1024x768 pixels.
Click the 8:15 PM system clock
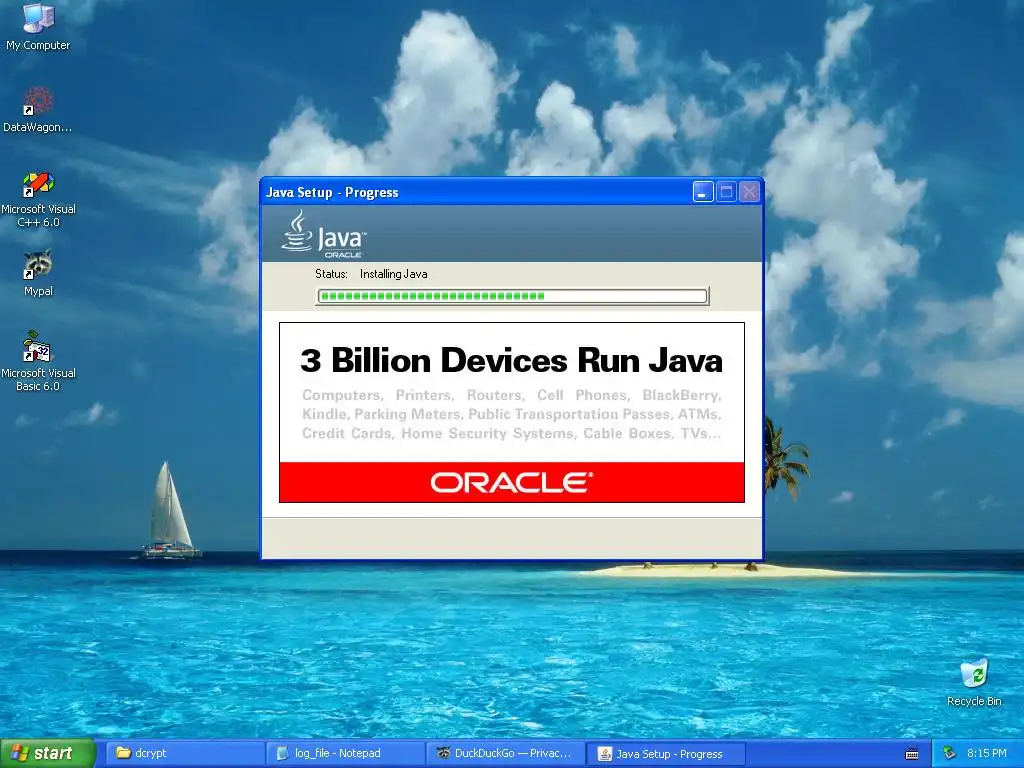click(987, 753)
